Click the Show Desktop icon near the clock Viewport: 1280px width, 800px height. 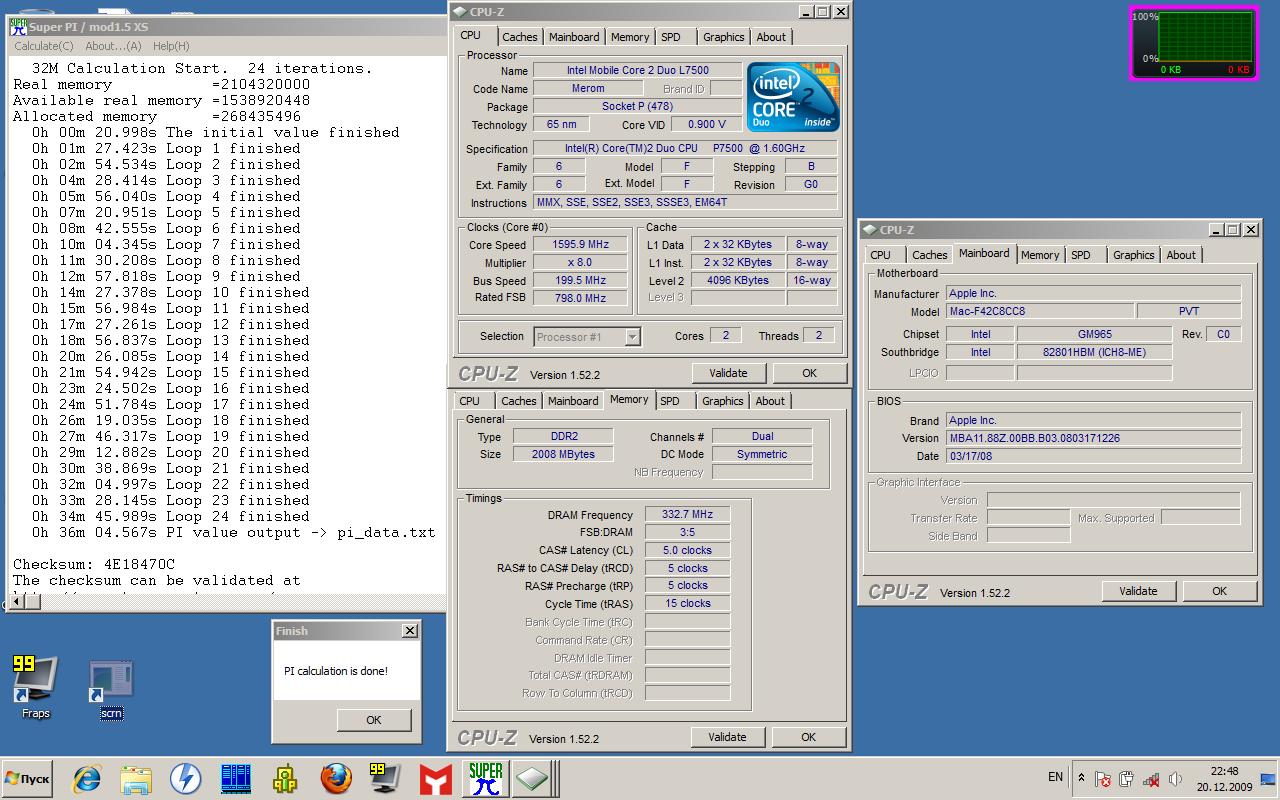coord(1268,779)
